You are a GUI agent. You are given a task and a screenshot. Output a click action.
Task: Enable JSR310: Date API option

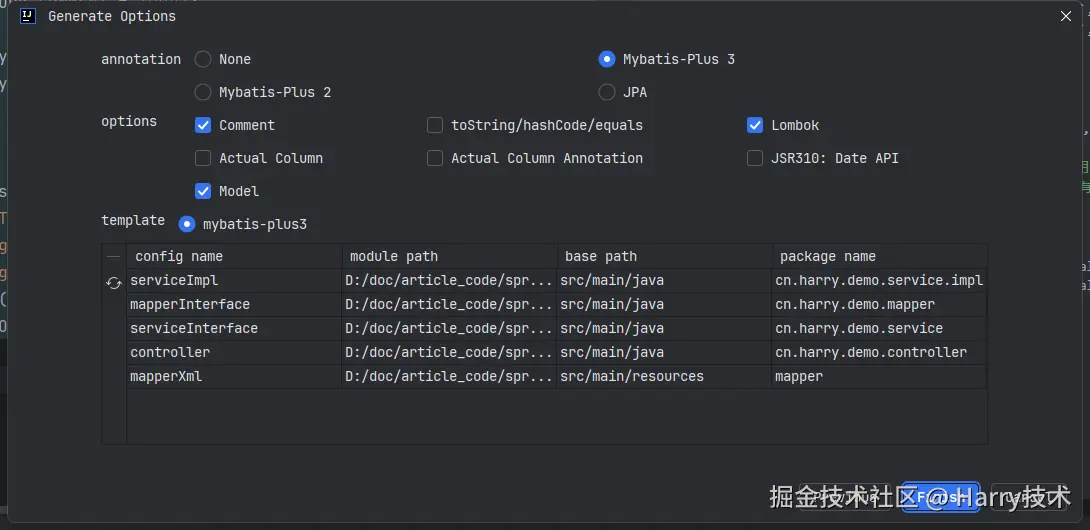[755, 158]
